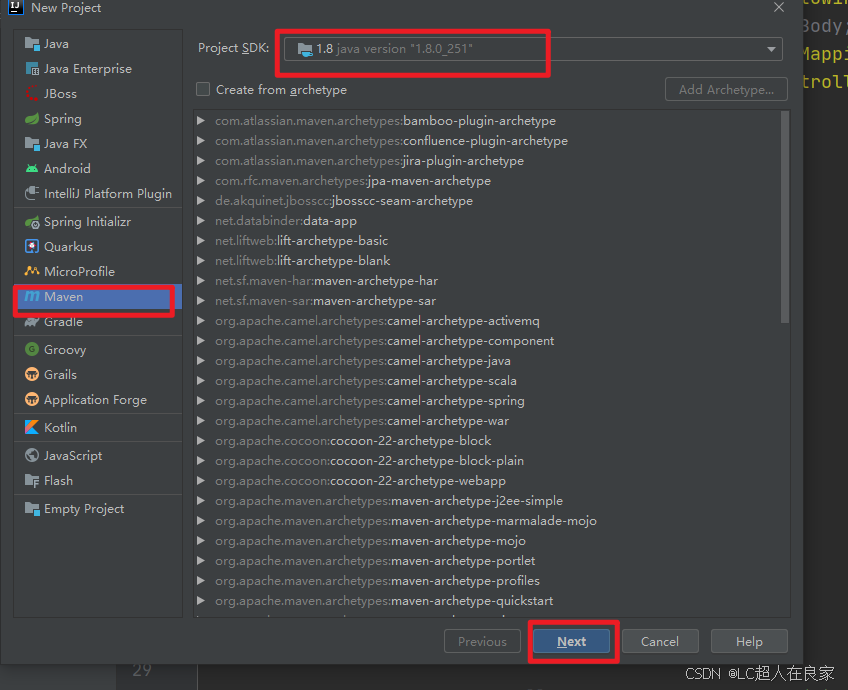Select cocoon-22-archetype-block-plain row text
Image resolution: width=848 pixels, height=690 pixels.
pyautogui.click(x=369, y=461)
